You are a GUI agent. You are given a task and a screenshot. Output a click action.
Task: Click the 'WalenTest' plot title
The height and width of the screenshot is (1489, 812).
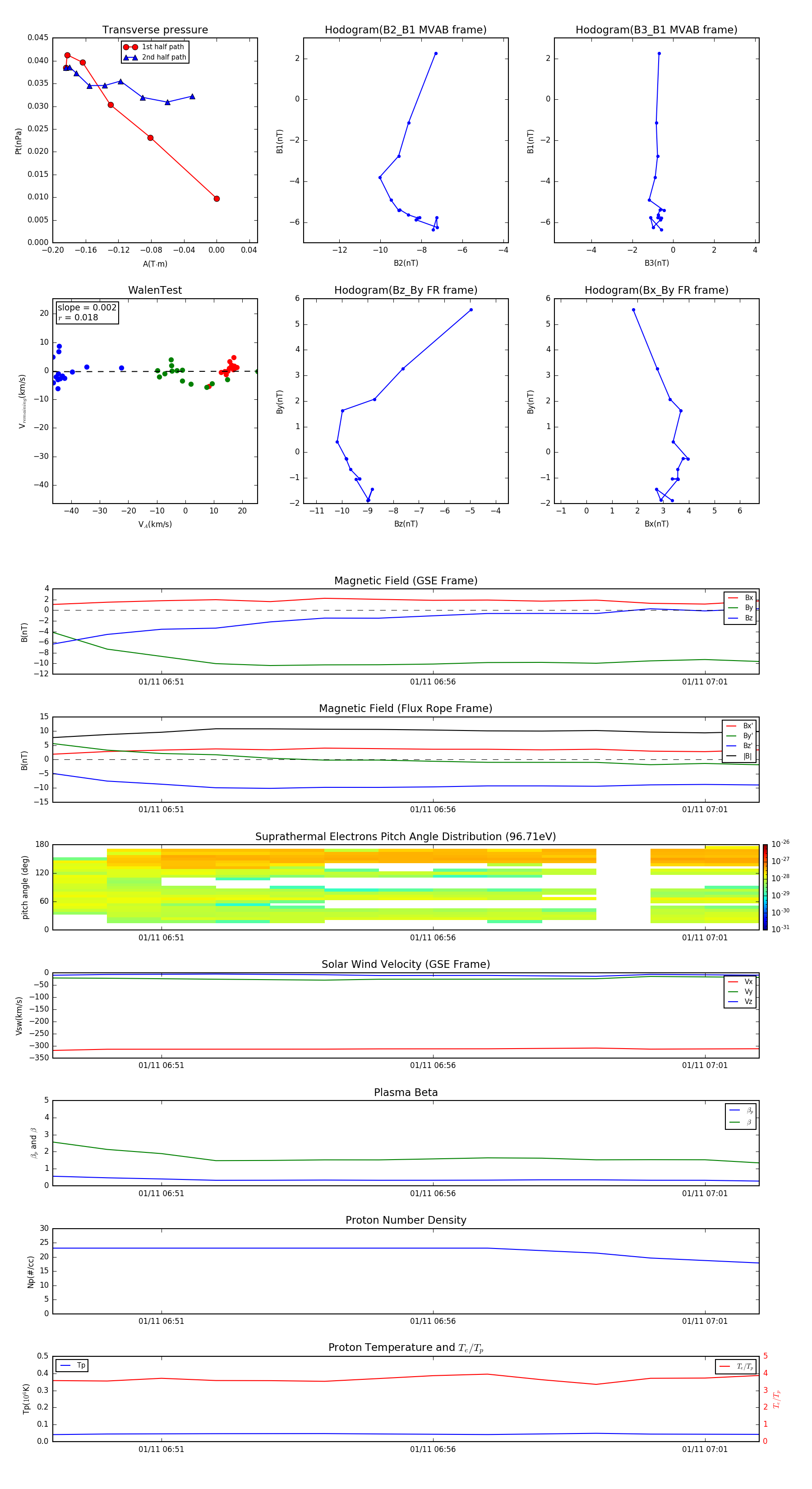[155, 290]
